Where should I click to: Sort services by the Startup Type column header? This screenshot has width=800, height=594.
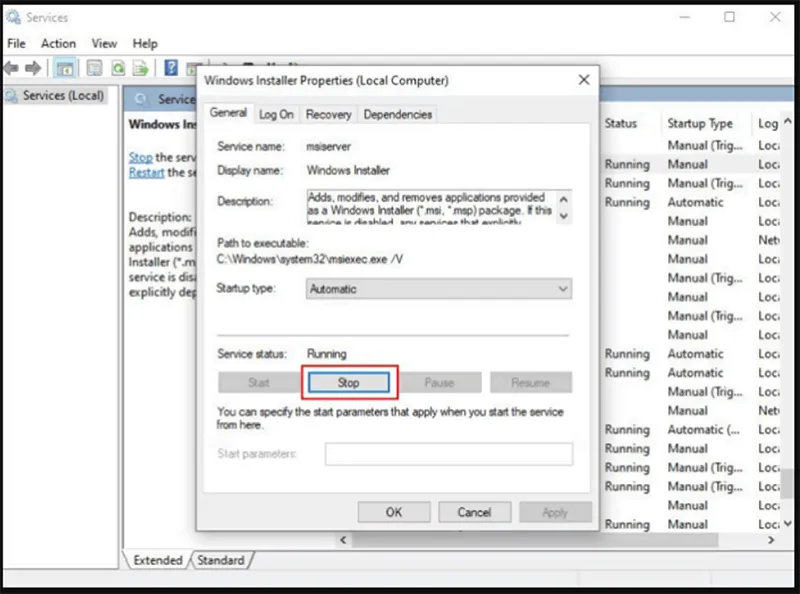700,123
